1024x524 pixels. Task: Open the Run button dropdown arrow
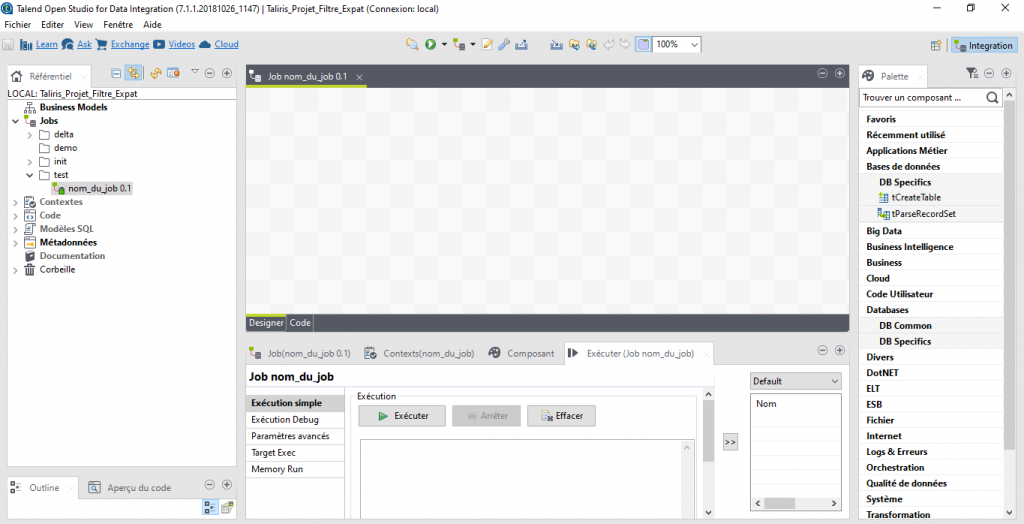point(444,44)
